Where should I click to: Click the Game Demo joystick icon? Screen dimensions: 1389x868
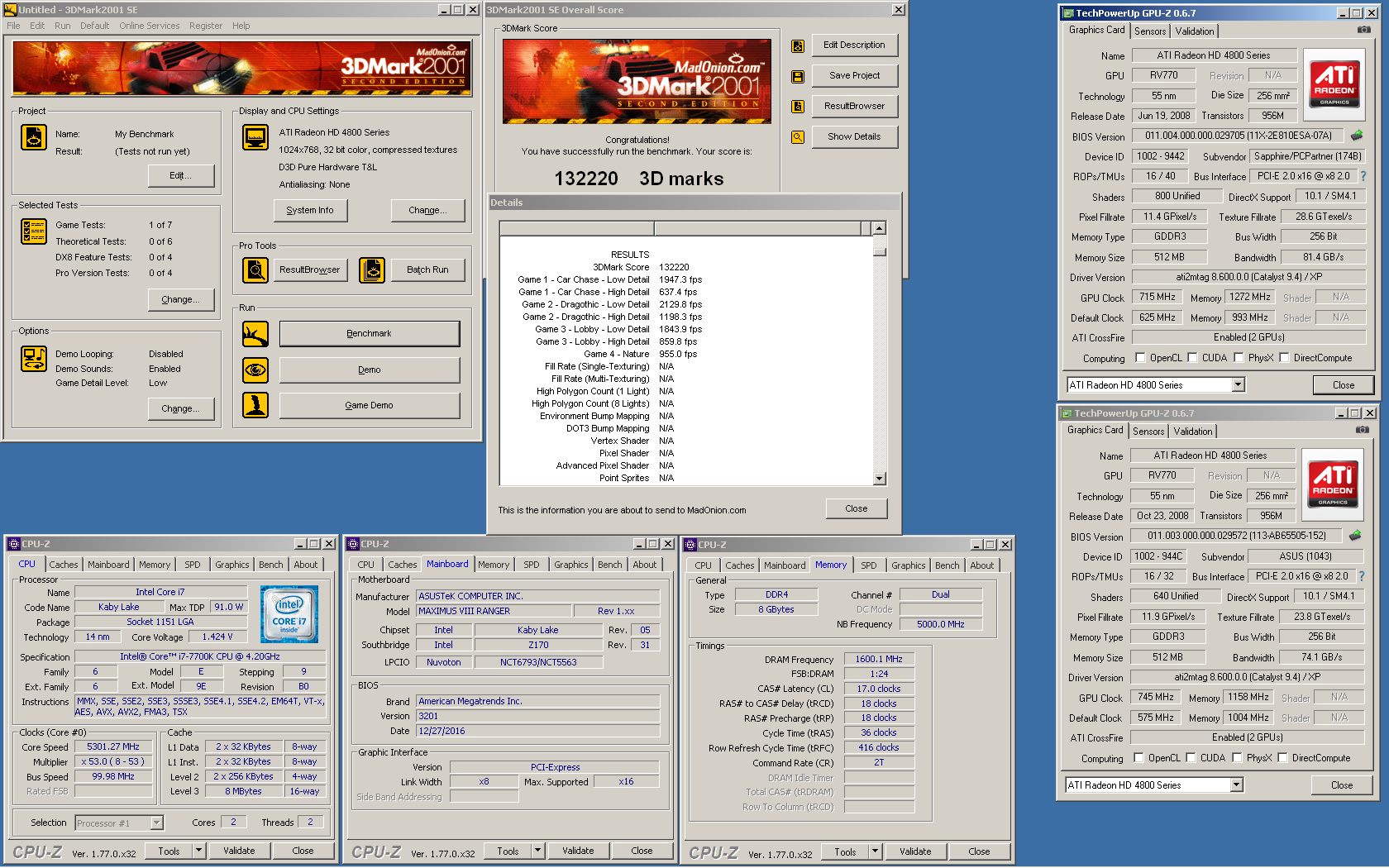(x=255, y=405)
